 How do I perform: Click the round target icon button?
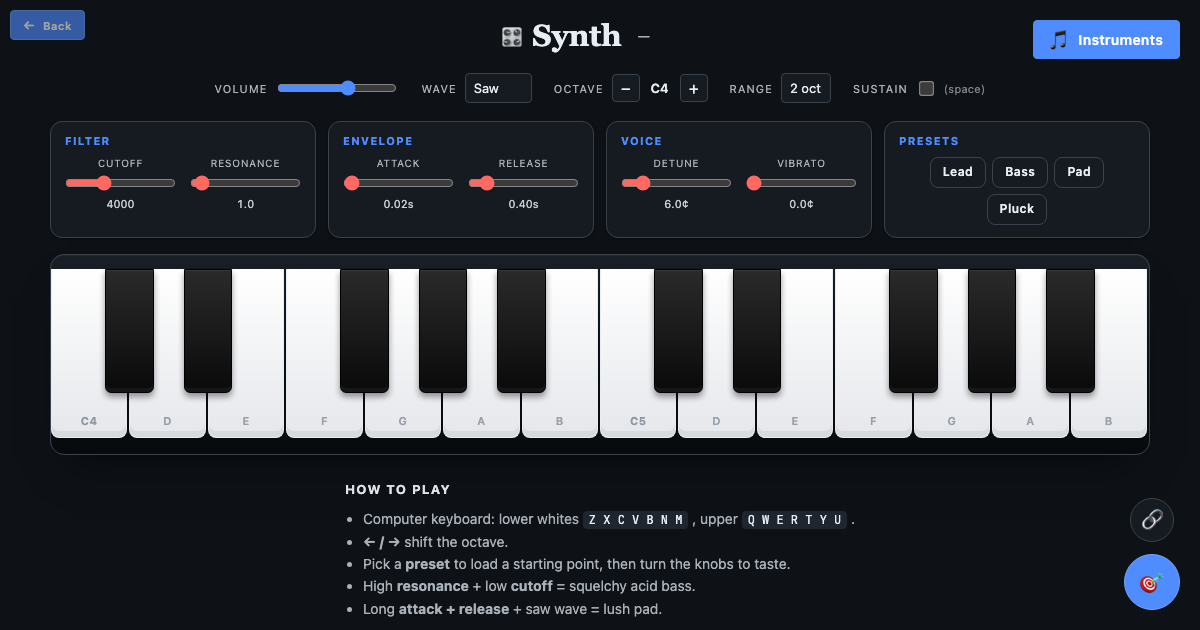click(1151, 582)
